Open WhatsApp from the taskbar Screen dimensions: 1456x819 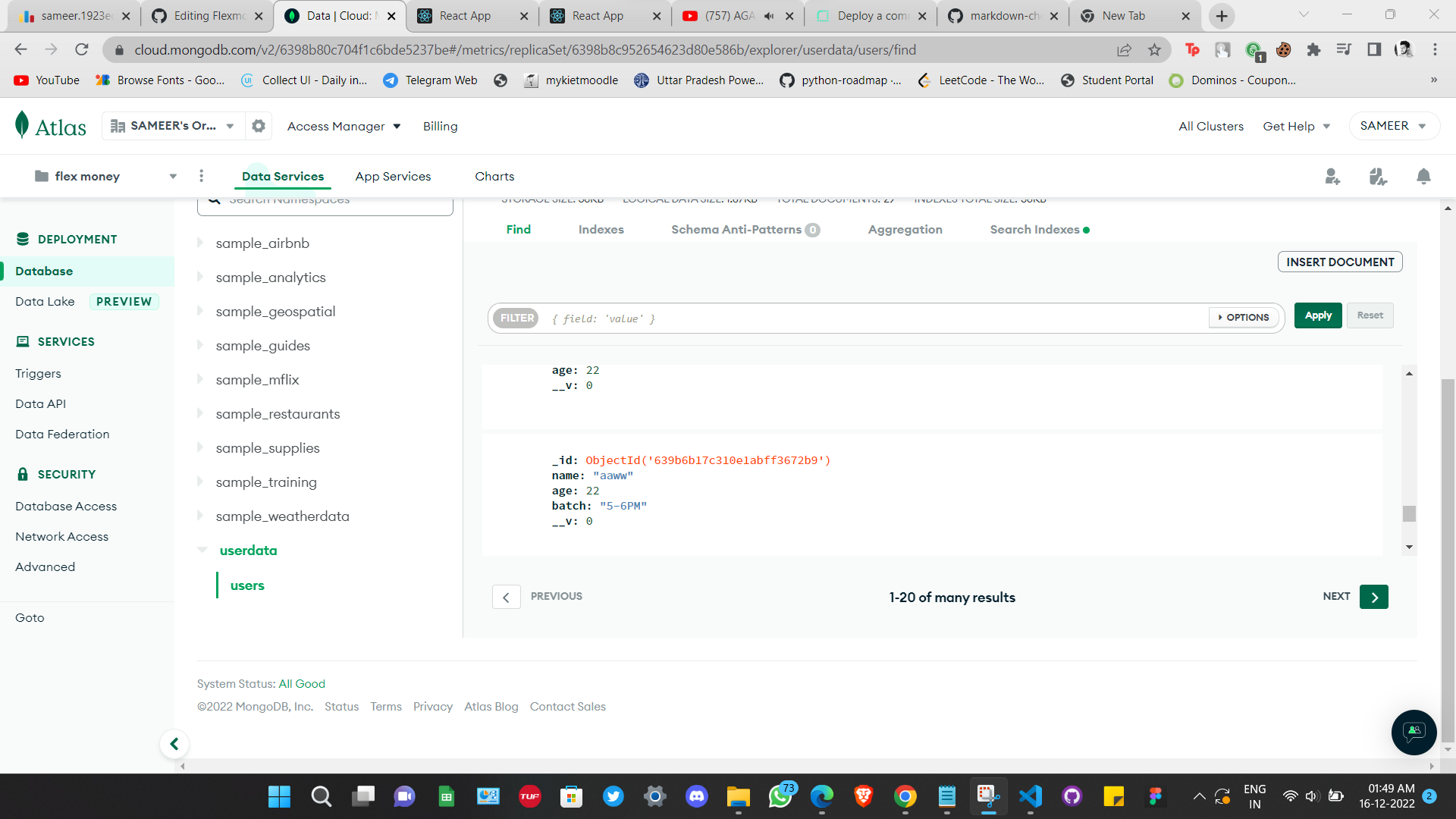point(780,796)
